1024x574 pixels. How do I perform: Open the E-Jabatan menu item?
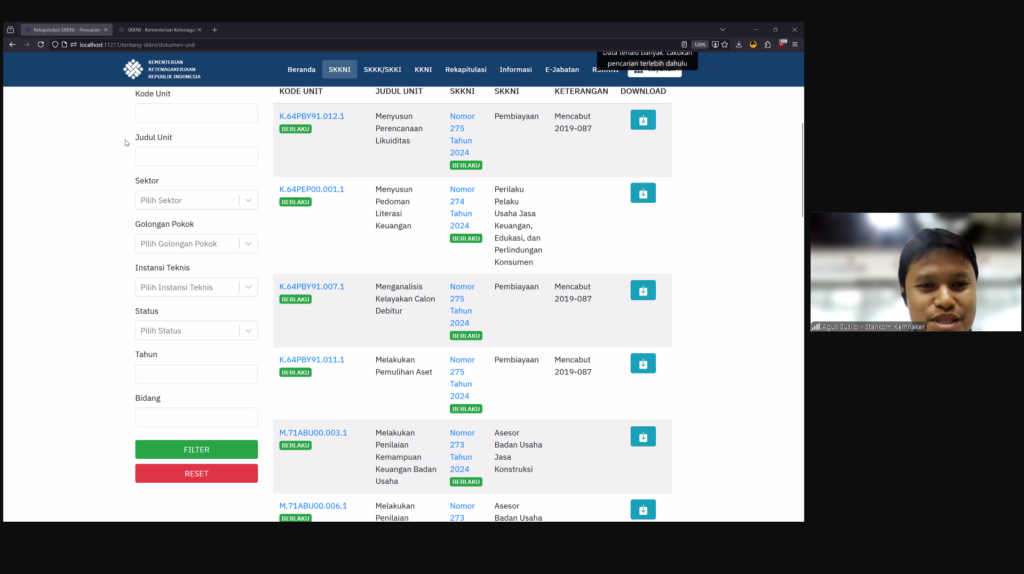click(561, 69)
